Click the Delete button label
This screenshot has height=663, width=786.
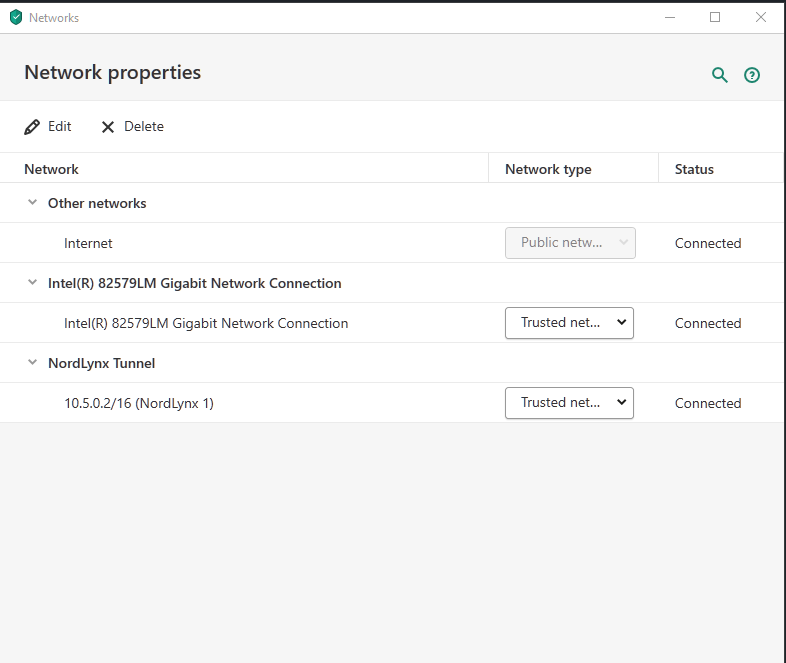pyautogui.click(x=144, y=127)
